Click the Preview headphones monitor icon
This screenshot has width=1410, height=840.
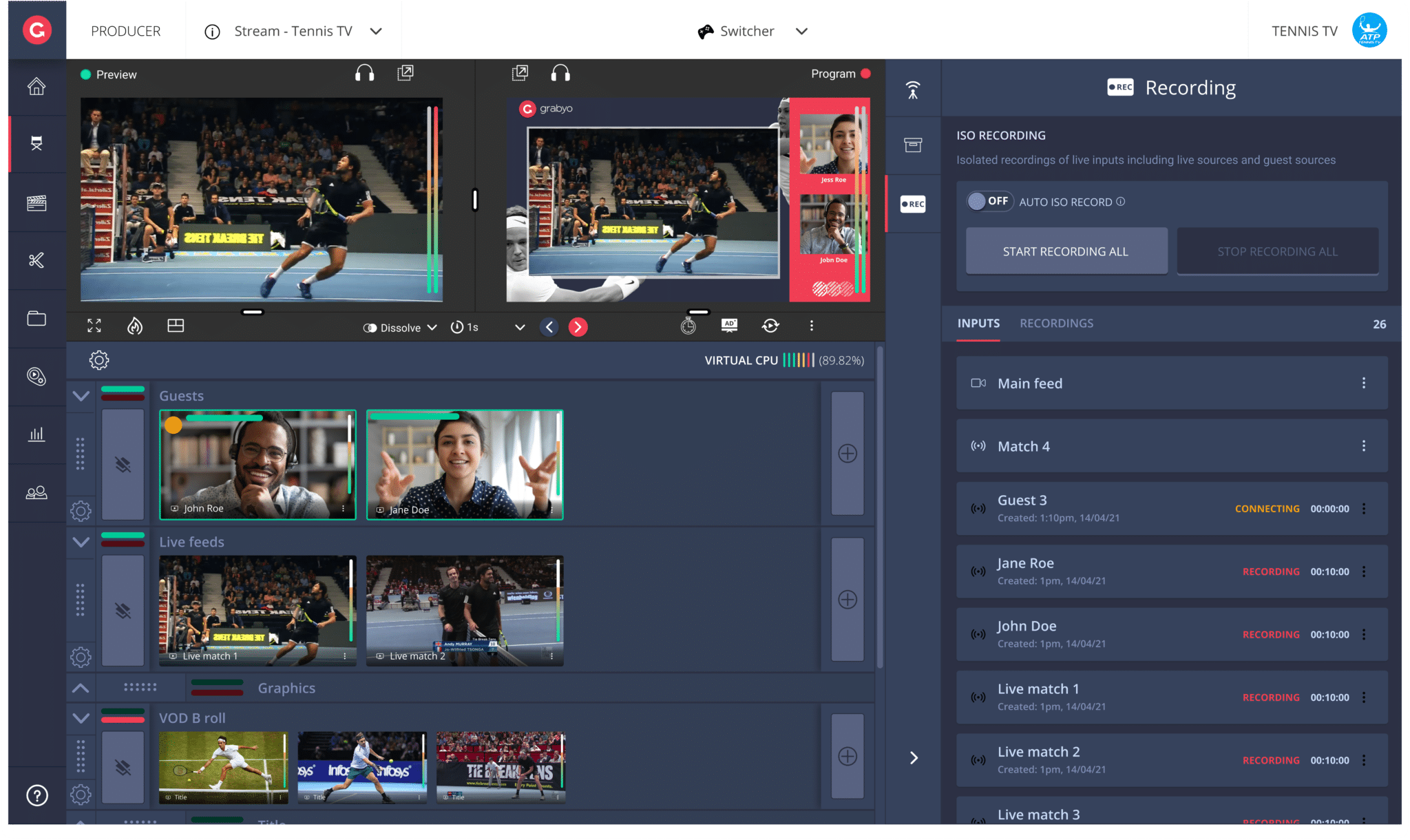(364, 74)
